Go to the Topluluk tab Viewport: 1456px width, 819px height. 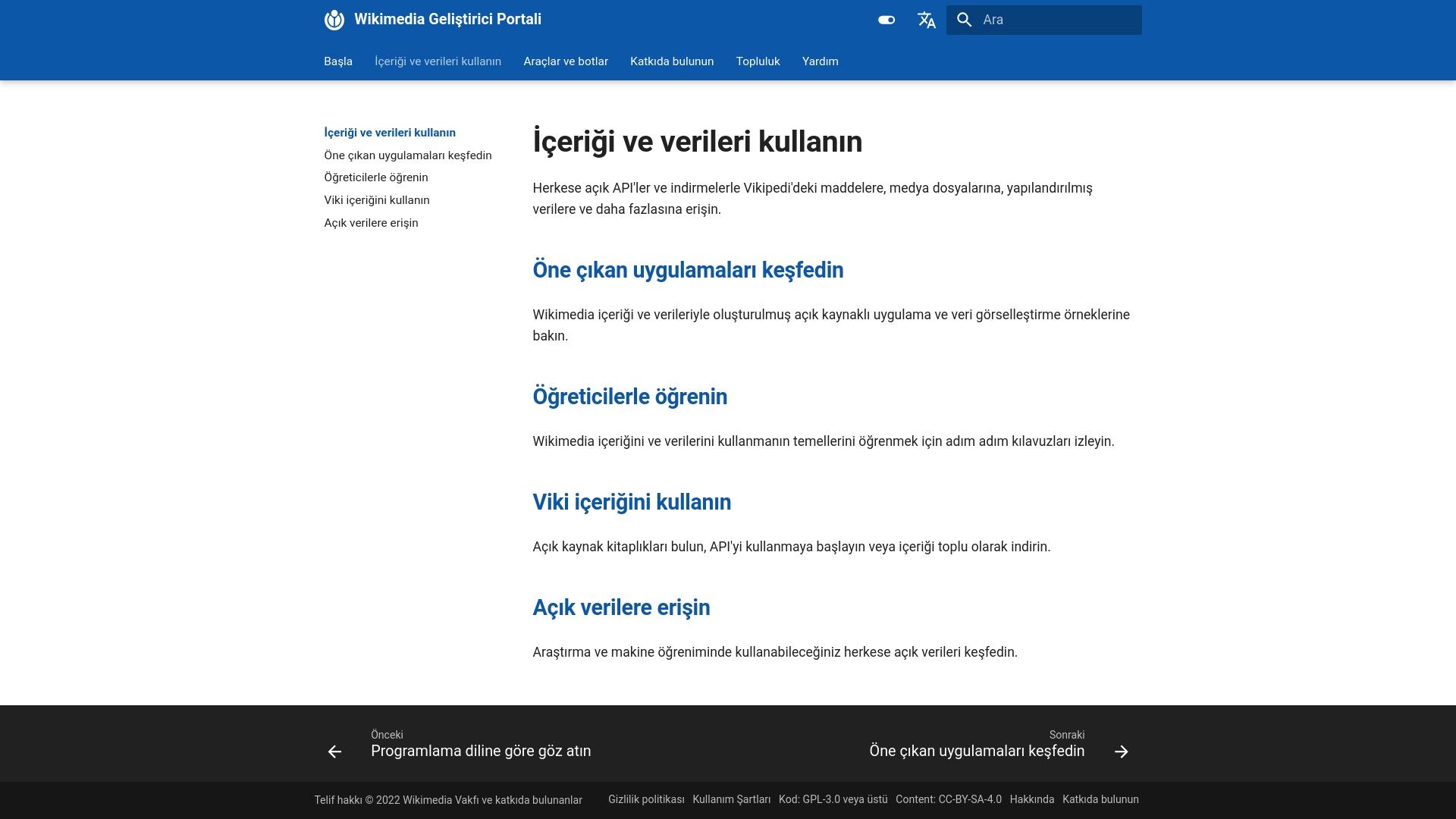(758, 61)
